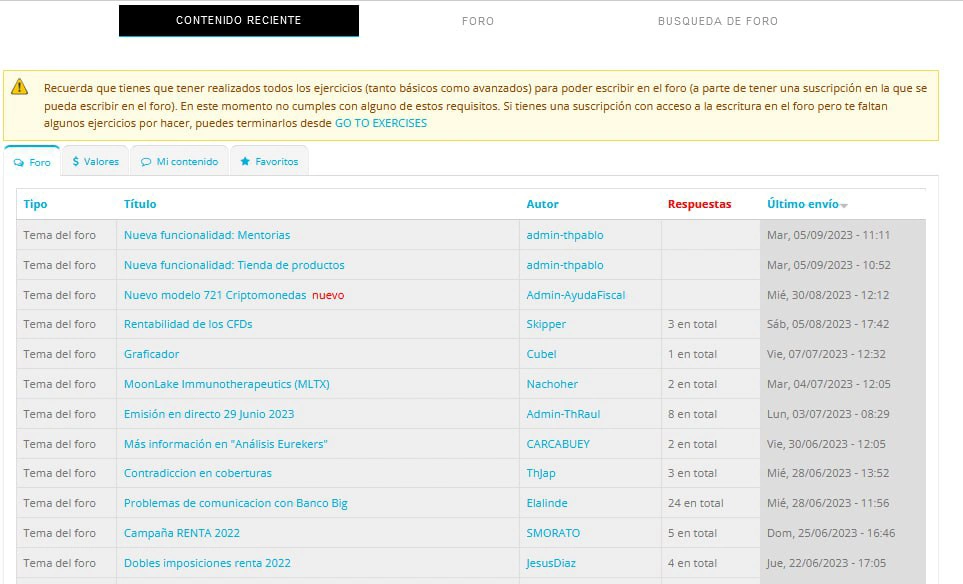
Task: Sort the table by Autor column
Action: click(542, 204)
